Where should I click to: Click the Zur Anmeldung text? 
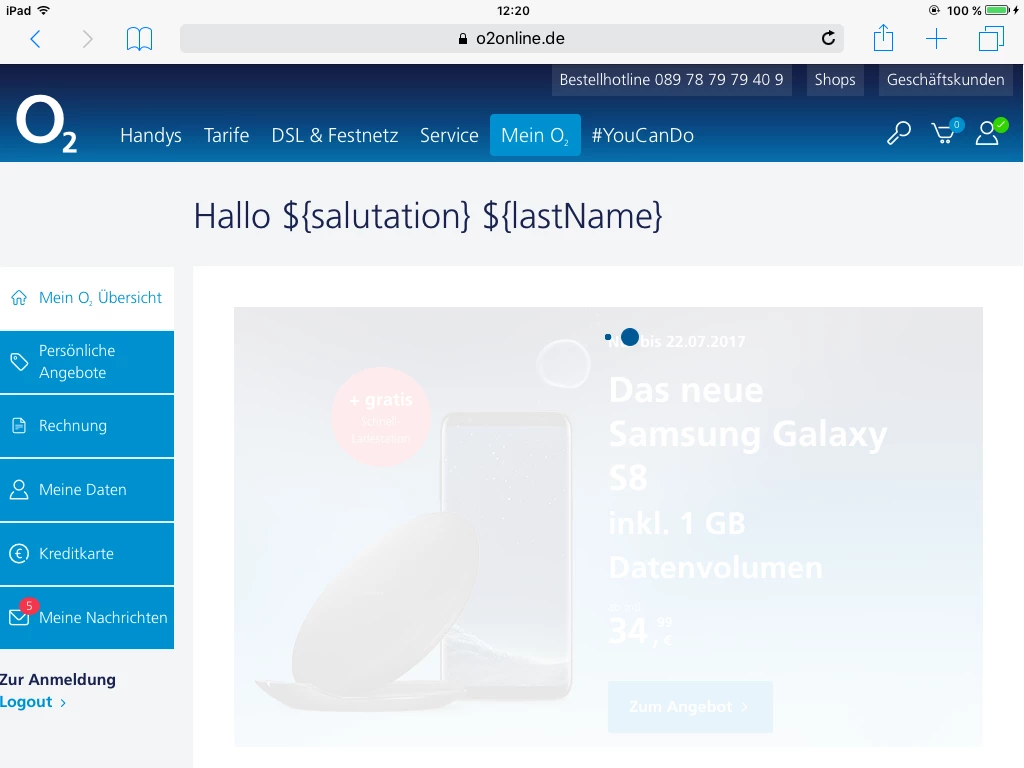(x=58, y=680)
